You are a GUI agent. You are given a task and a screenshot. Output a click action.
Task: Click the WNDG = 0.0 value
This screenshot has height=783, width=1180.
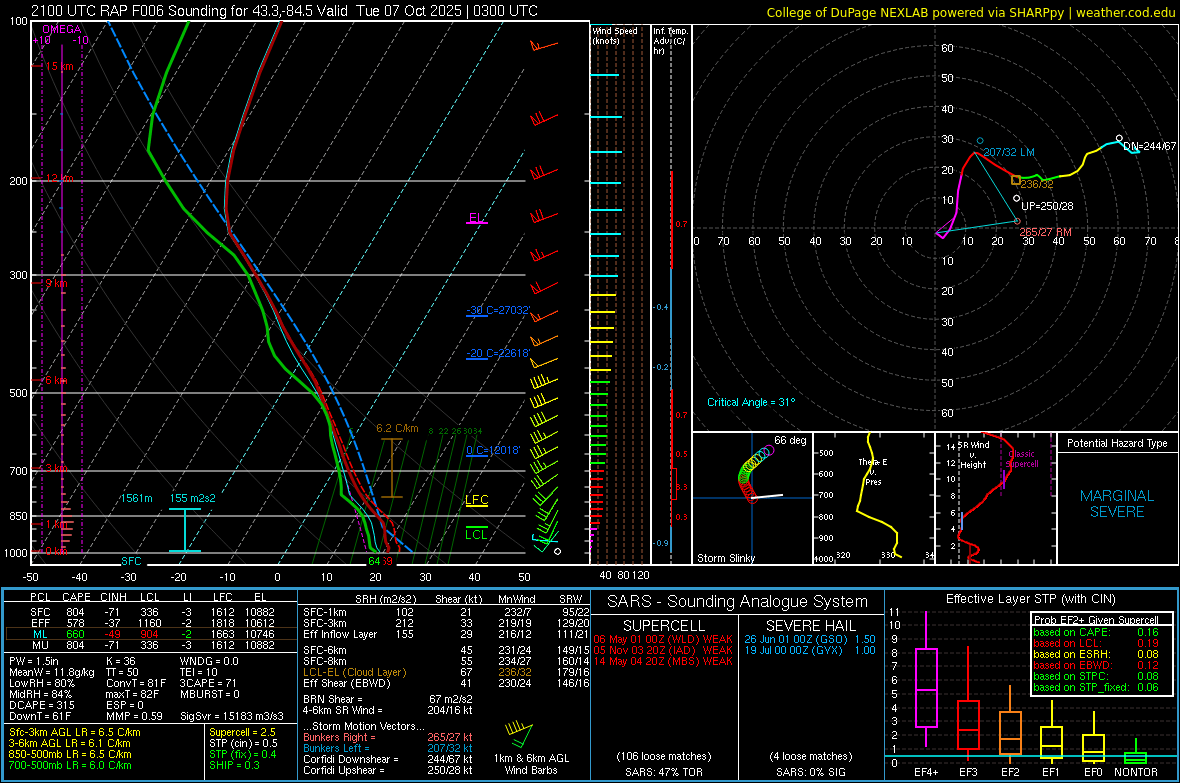click(x=209, y=661)
